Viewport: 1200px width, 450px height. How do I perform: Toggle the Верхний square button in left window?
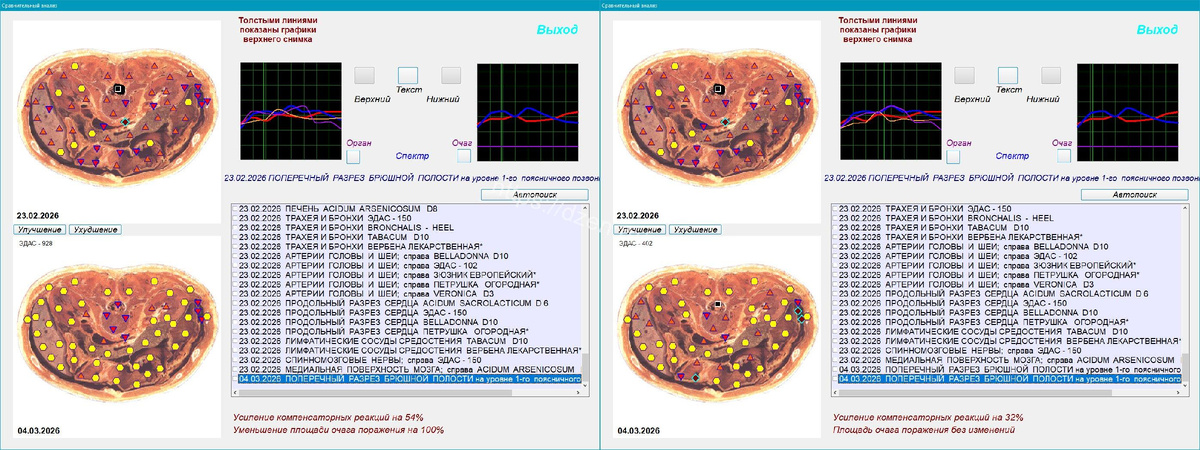click(x=365, y=75)
